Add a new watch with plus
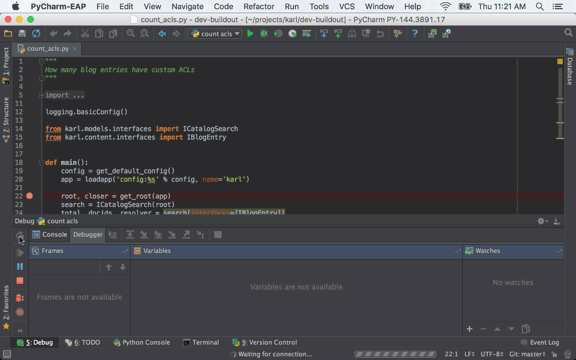576x360 pixels. pyautogui.click(x=469, y=329)
